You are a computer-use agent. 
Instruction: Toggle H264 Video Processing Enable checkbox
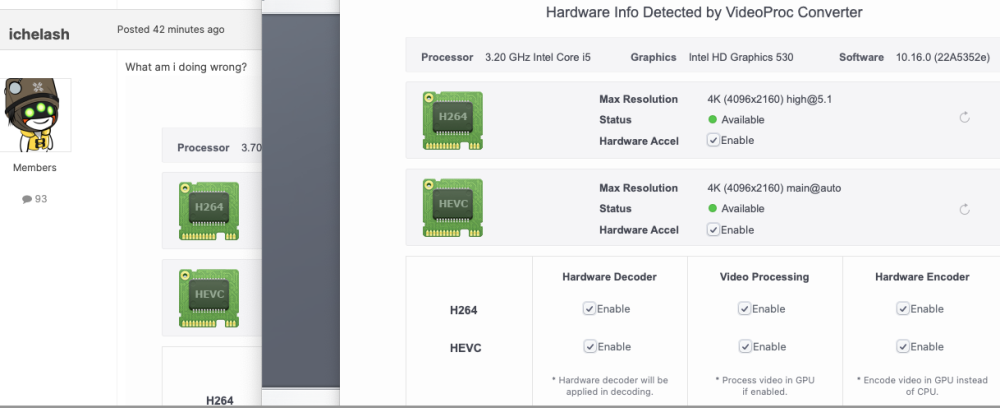click(x=744, y=309)
